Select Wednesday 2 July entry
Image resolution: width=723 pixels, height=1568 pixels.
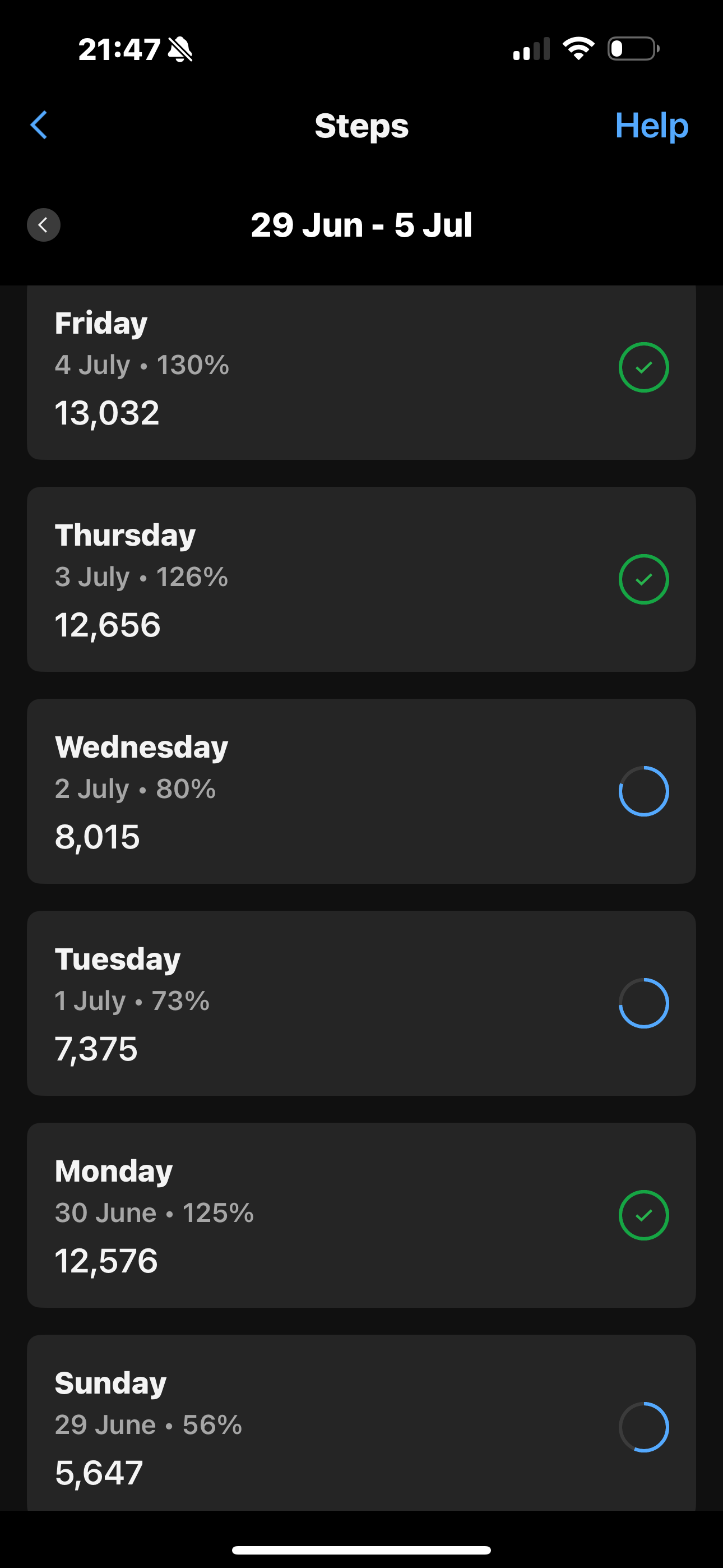click(361, 791)
